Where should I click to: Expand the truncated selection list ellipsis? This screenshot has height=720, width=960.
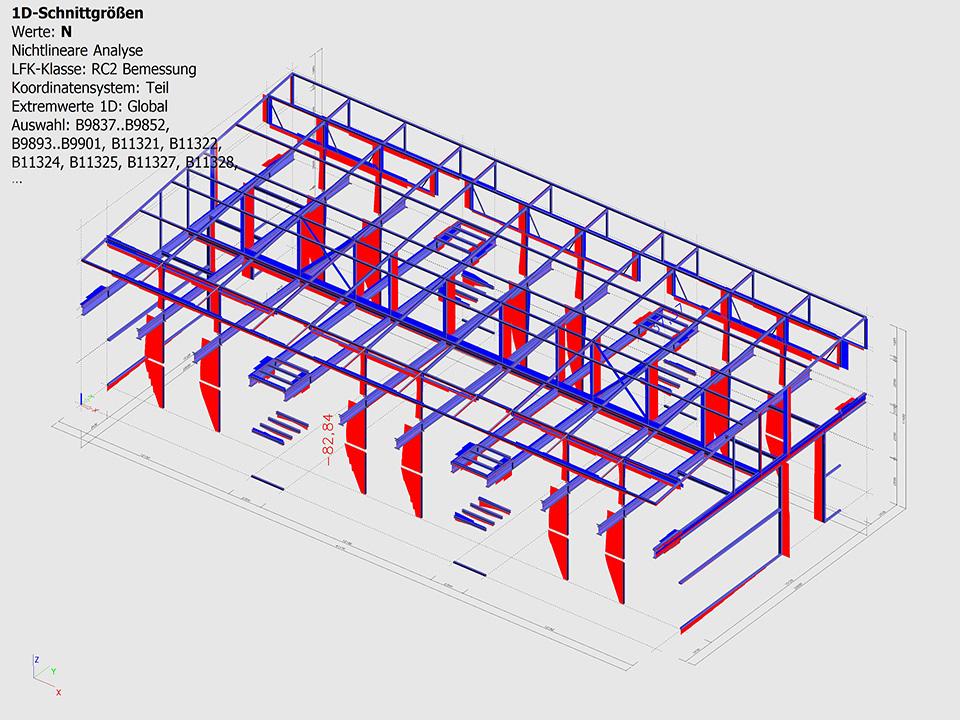(16, 181)
